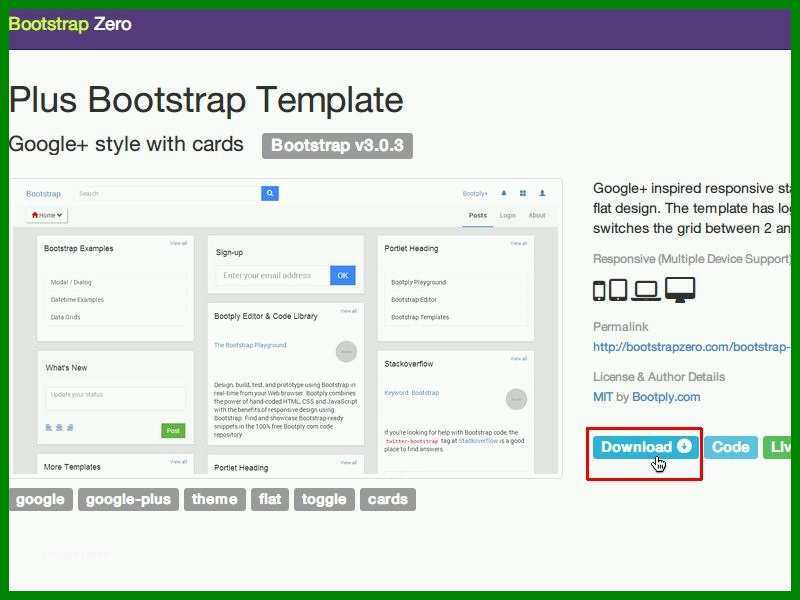Switch to the Posts tab in preview

tap(478, 215)
